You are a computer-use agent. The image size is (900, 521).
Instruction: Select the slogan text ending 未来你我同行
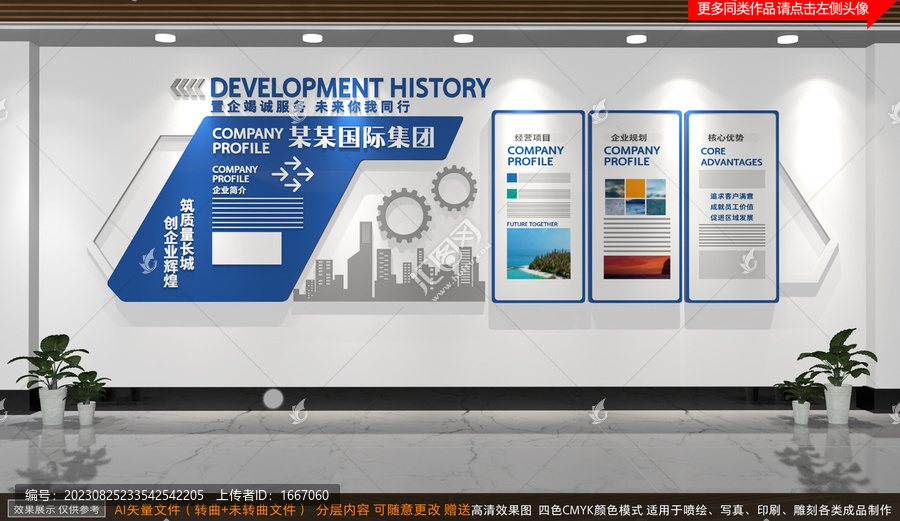tap(311, 107)
